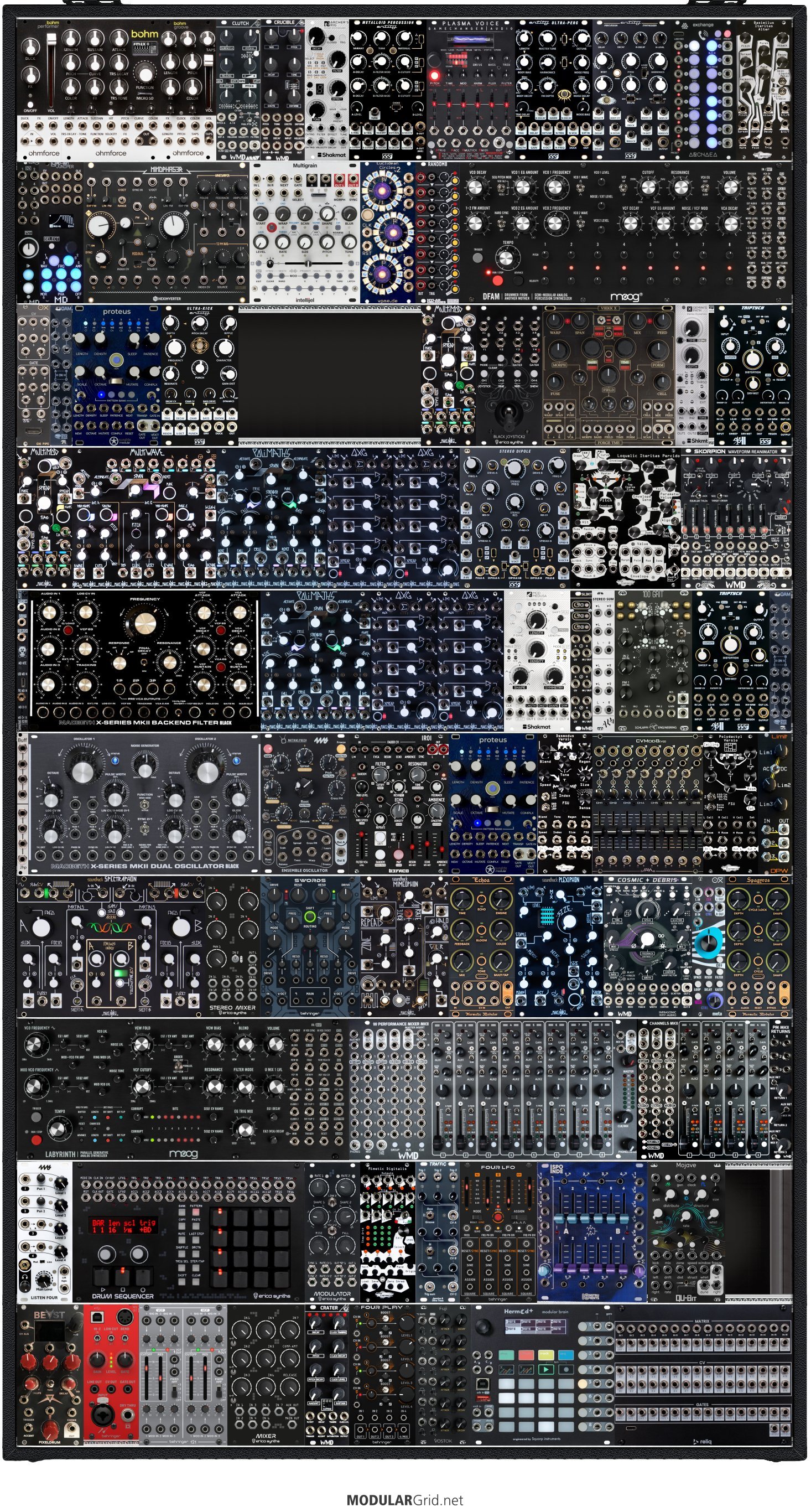Select the Intellijel Multigrain module

click(x=305, y=232)
